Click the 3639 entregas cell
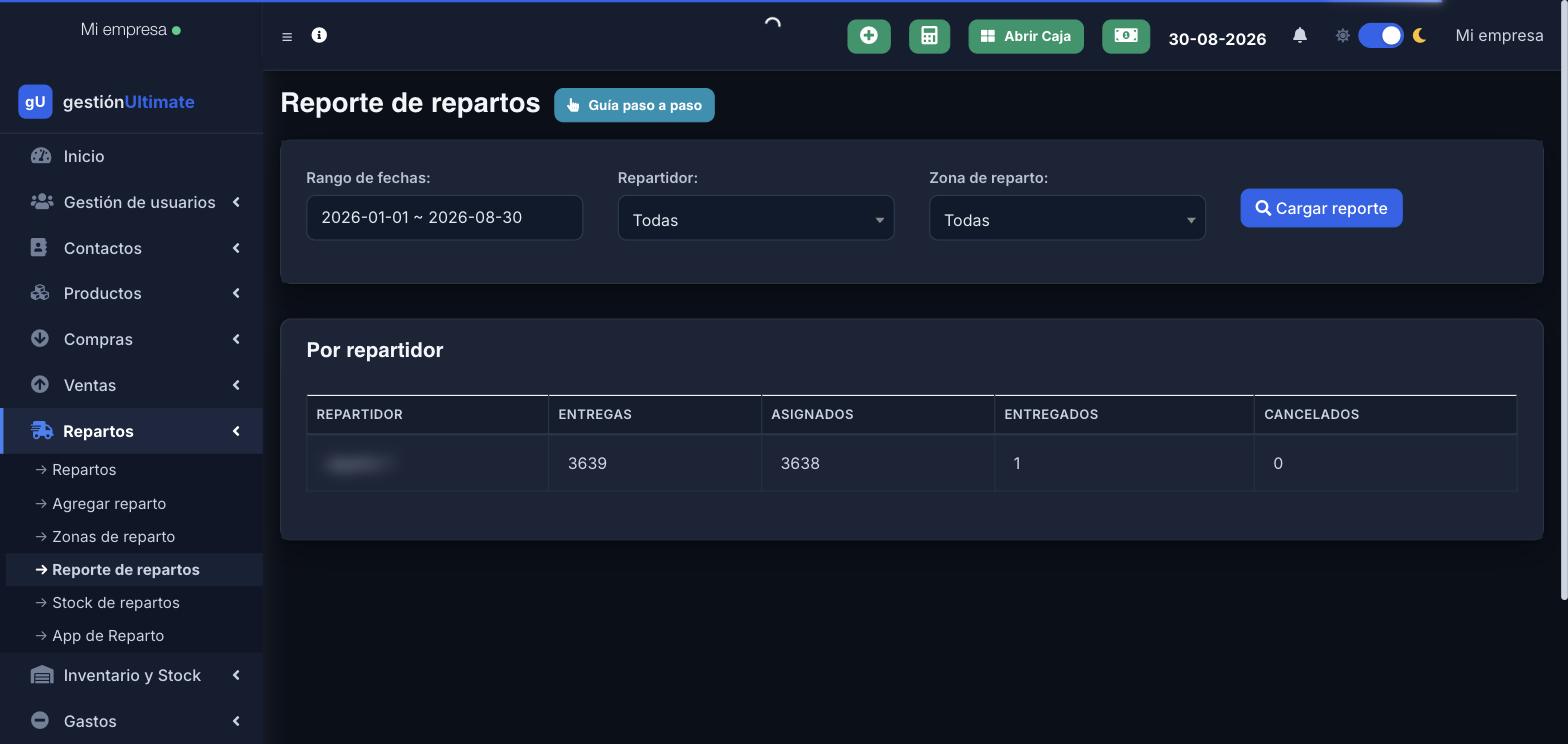This screenshot has height=744, width=1568. (655, 463)
